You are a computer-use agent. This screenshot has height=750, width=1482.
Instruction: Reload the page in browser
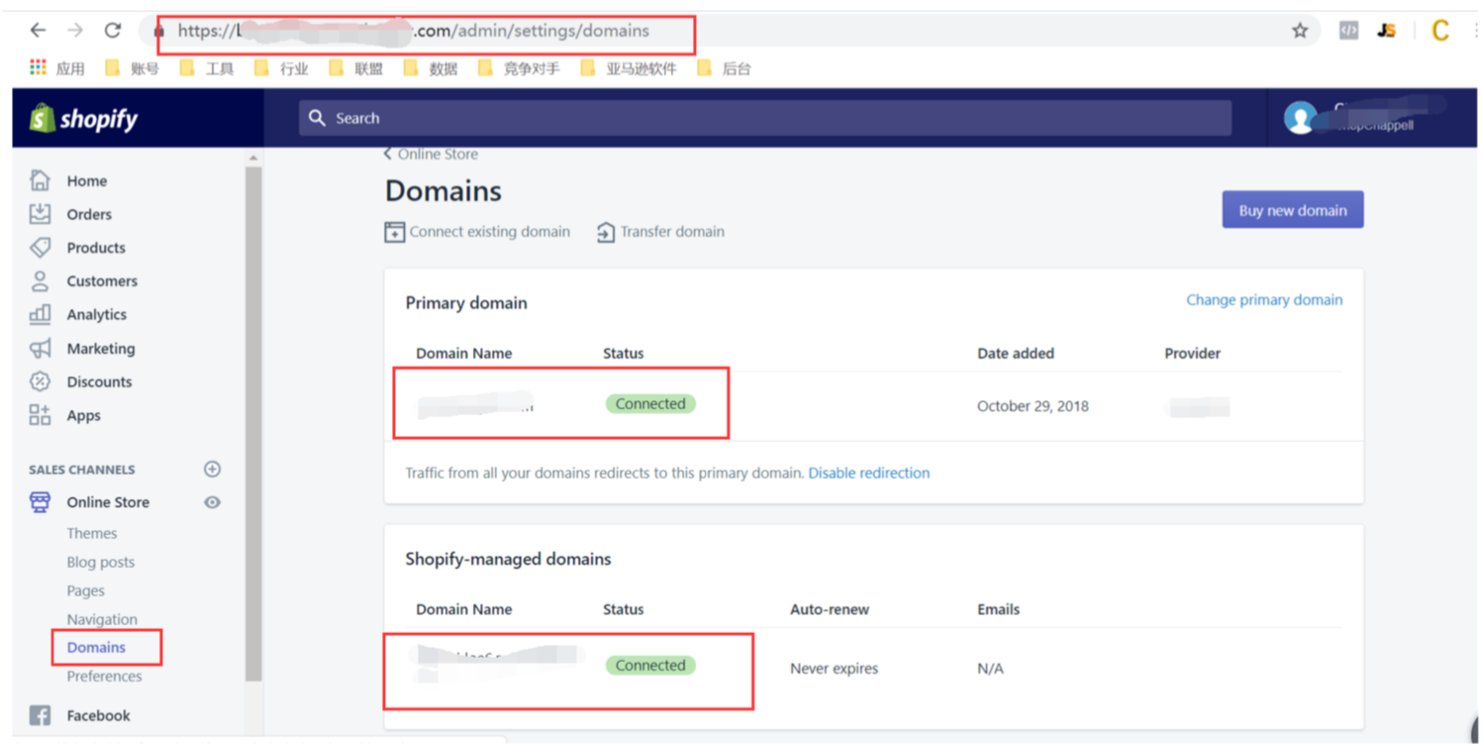[113, 31]
